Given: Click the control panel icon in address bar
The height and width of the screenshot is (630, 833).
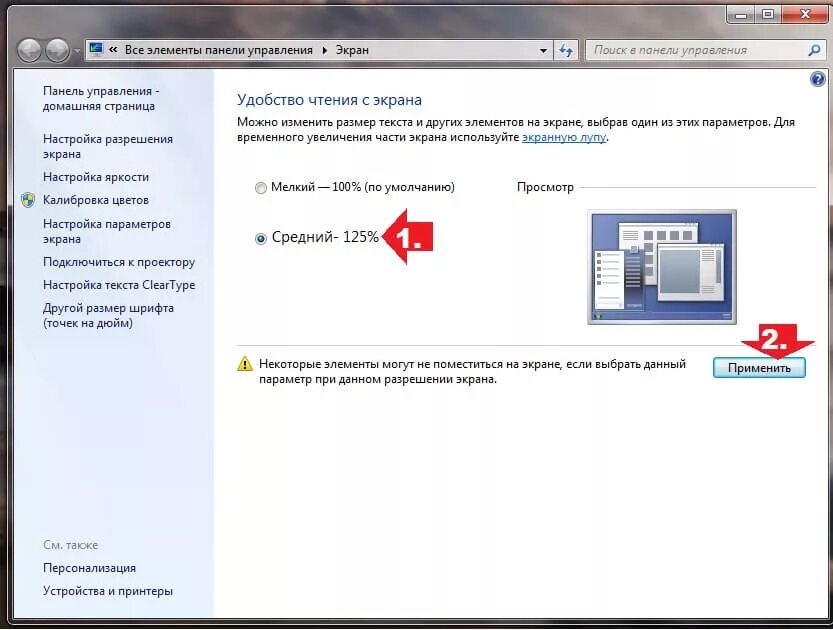Looking at the screenshot, I should (96, 49).
